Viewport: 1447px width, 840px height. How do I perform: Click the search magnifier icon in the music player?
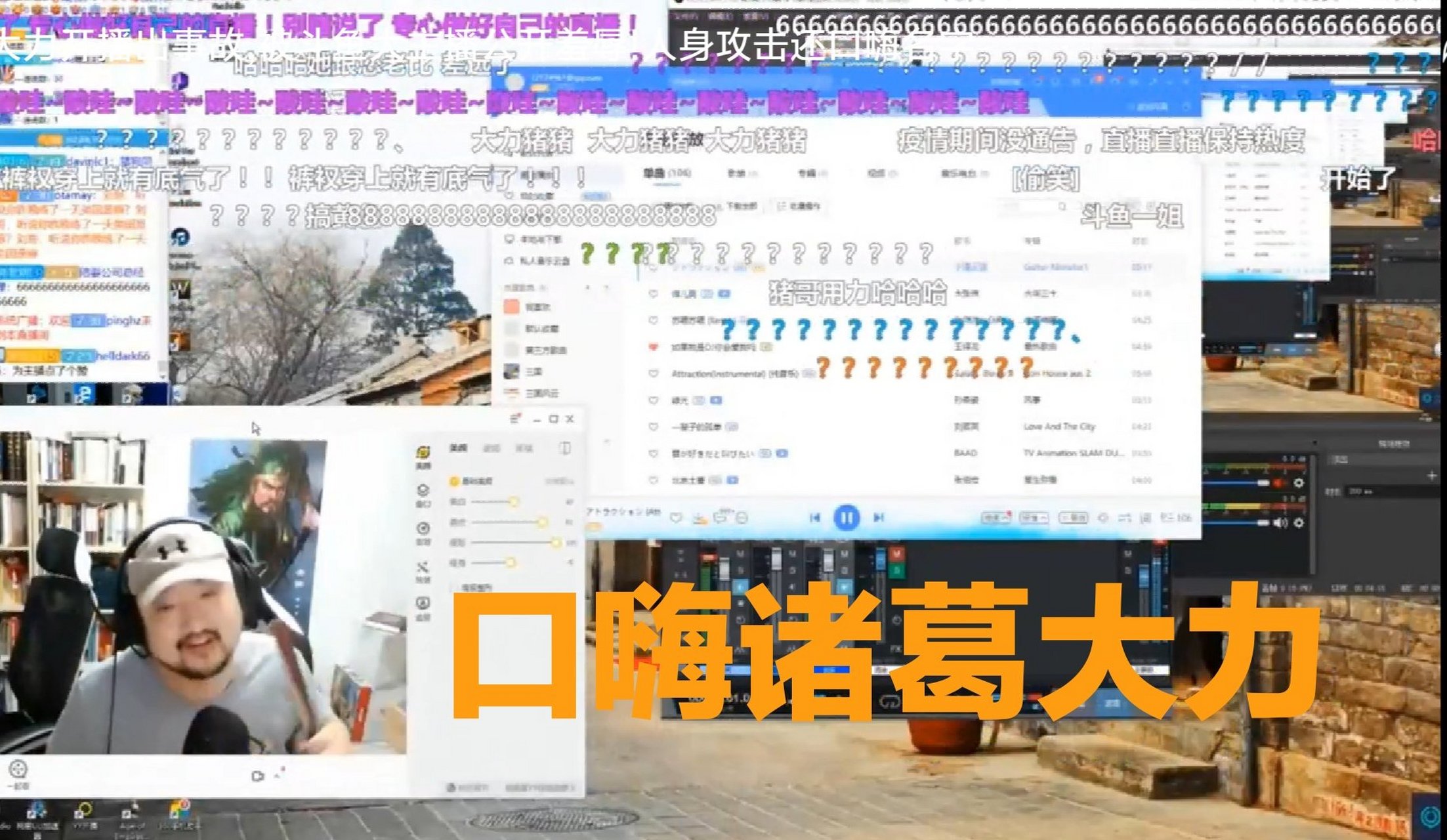(1061, 207)
